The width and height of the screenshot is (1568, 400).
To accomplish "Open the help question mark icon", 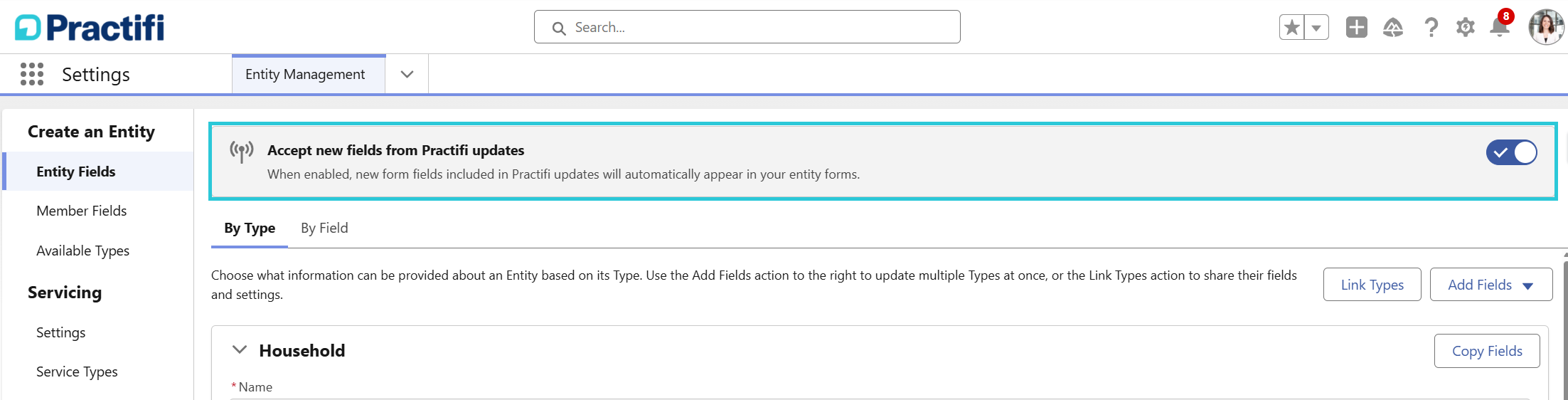I will tap(1431, 28).
